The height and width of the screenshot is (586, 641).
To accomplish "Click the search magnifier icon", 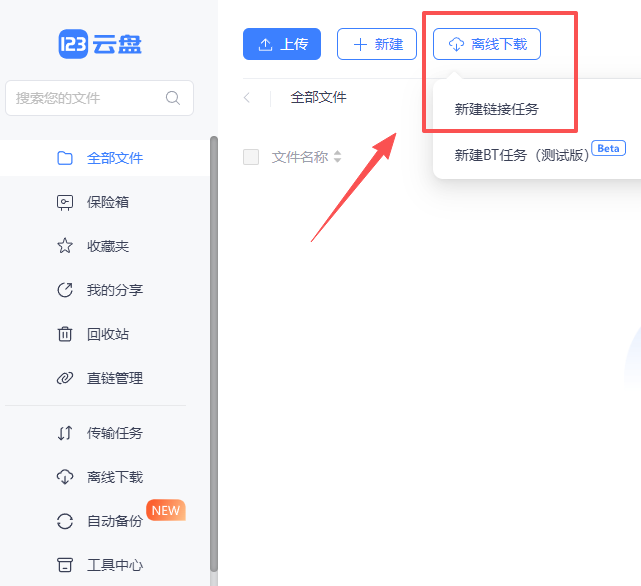I will [173, 98].
